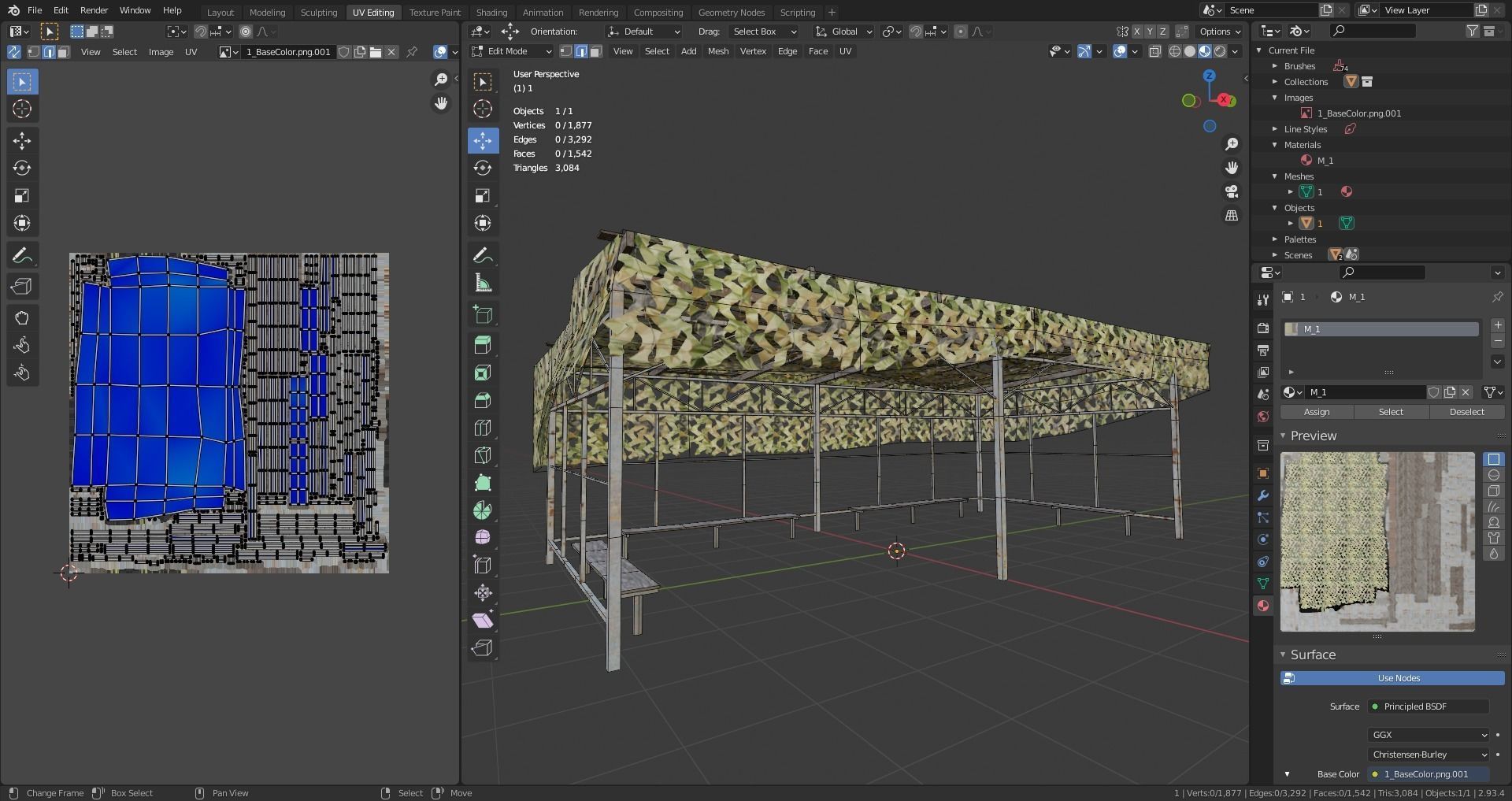This screenshot has width=1512, height=801.
Task: Select the Knife tool
Action: [x=483, y=455]
